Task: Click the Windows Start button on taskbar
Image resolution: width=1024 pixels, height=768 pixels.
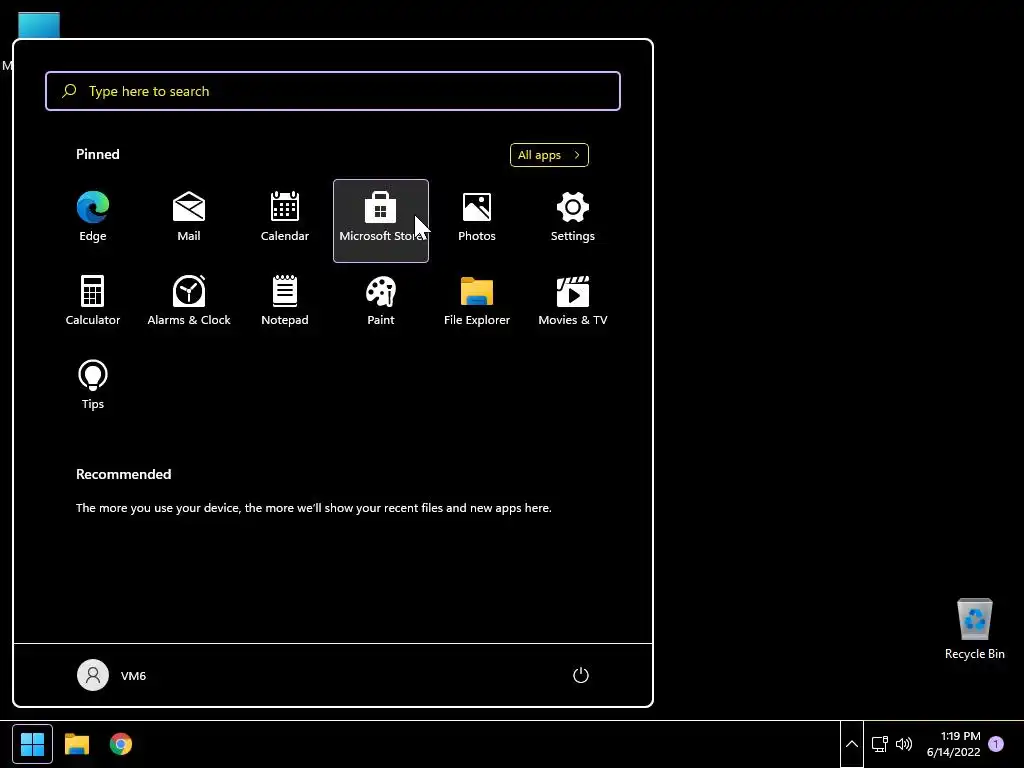Action: click(32, 744)
